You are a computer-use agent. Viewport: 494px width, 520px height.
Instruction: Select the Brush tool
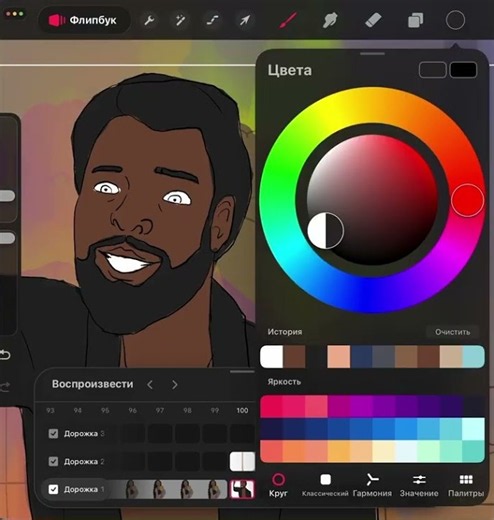coord(287,20)
